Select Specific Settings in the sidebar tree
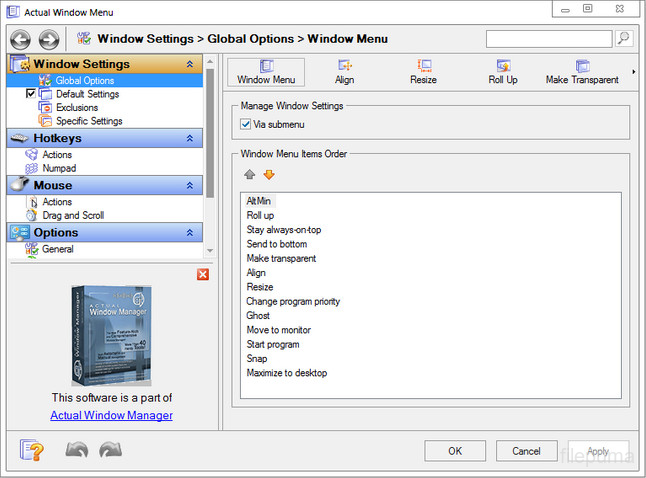The width and height of the screenshot is (646, 478). [x=89, y=121]
